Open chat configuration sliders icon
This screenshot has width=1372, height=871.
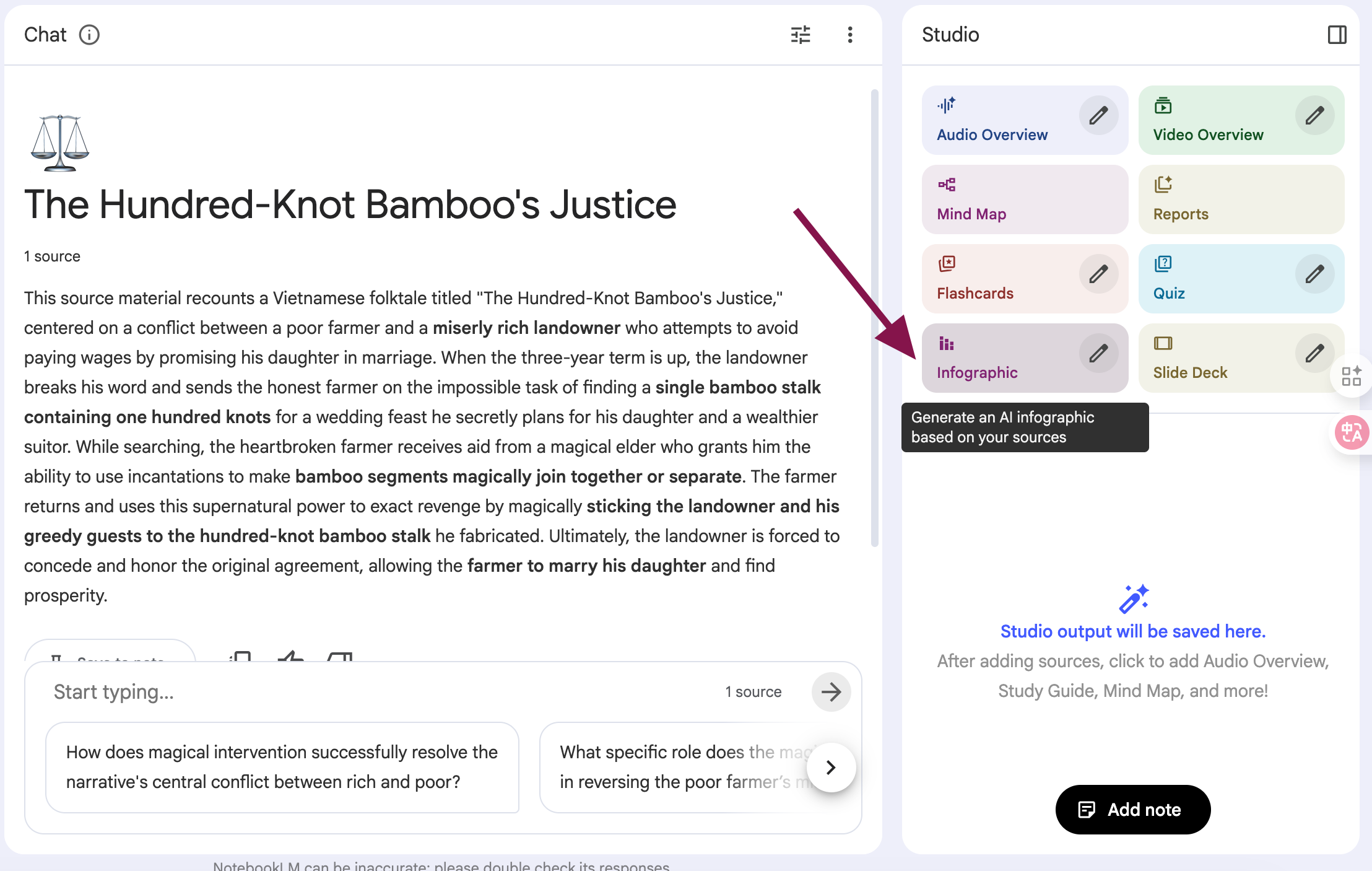pos(801,35)
